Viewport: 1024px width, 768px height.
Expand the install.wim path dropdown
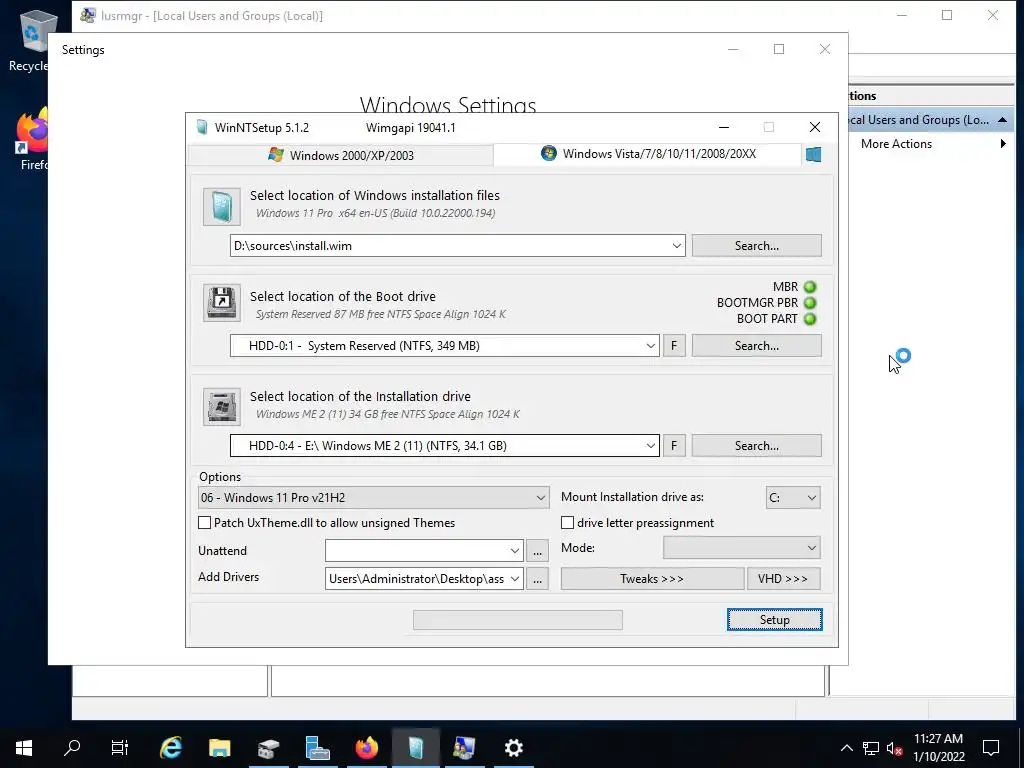pos(677,246)
